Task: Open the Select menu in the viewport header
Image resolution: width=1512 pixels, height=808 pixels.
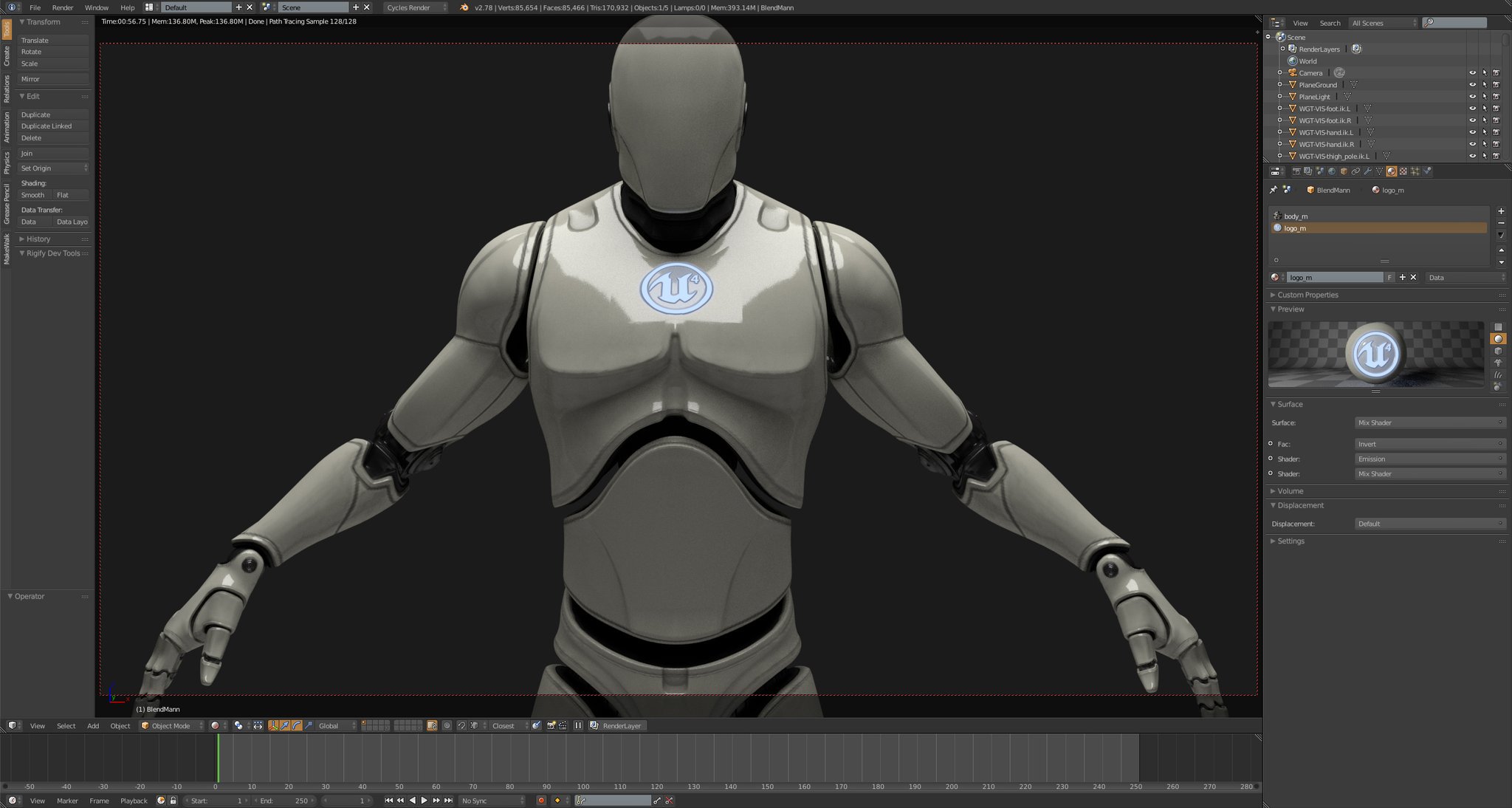Action: 66,726
